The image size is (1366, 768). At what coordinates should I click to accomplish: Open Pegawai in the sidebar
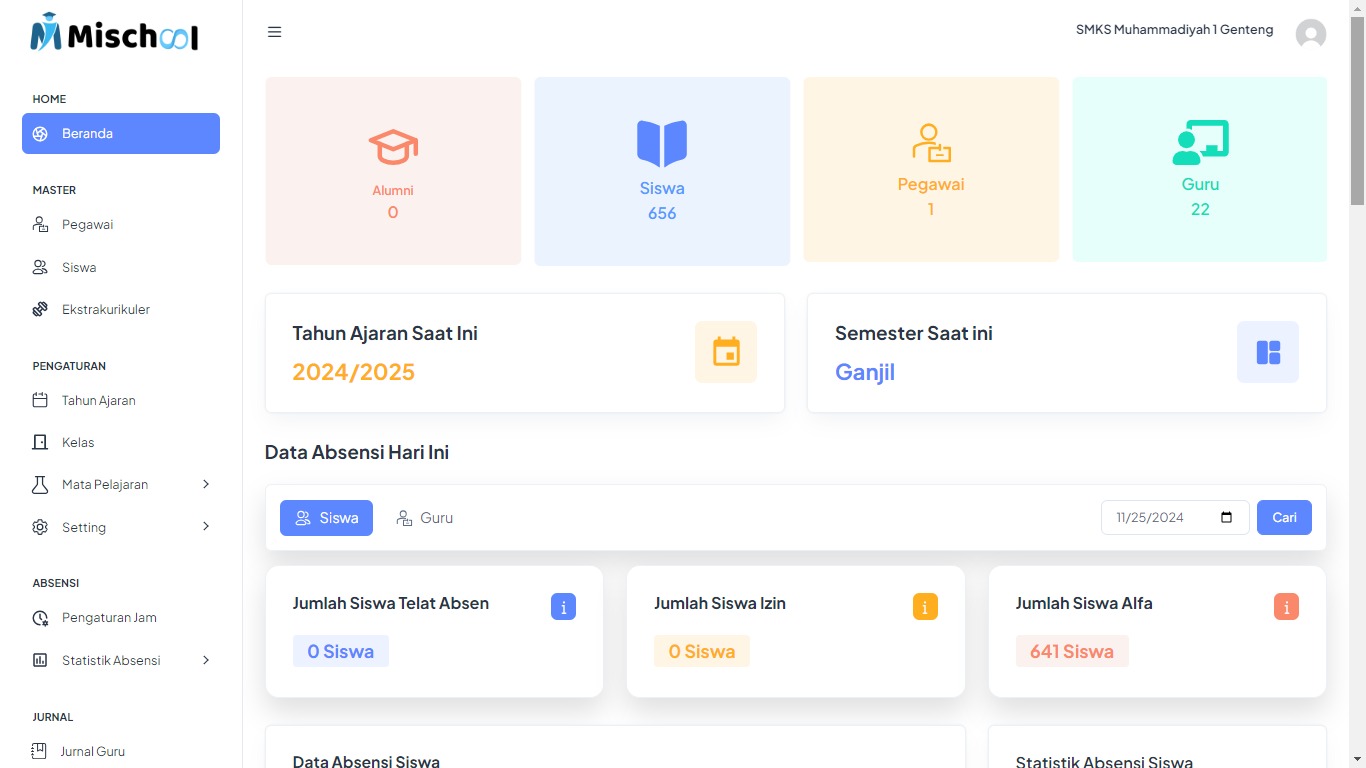pyautogui.click(x=88, y=225)
